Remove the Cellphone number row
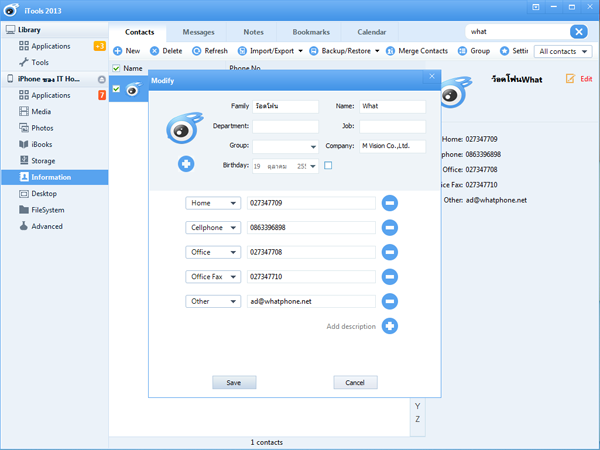This screenshot has width=600, height=450. 390,228
